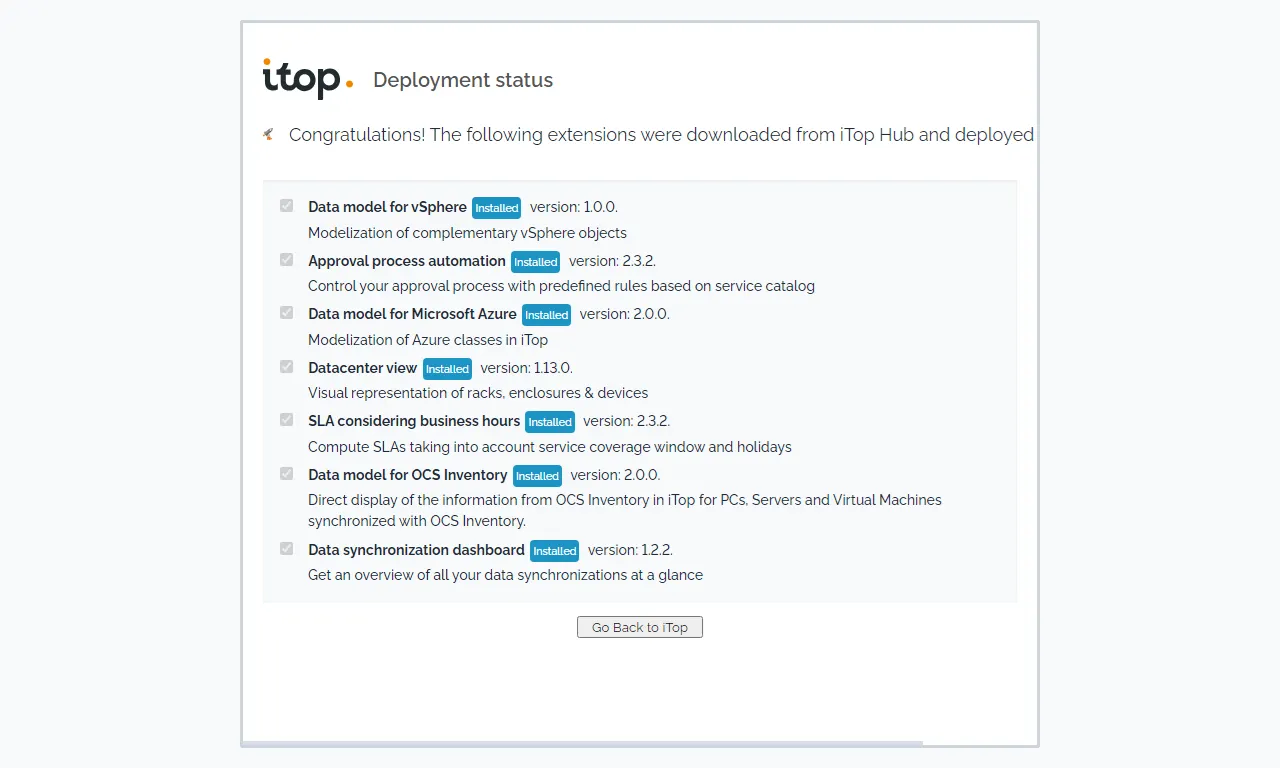1280x768 pixels.
Task: Click 'Modelization of Azure classes in iTop' description
Action: tap(428, 340)
